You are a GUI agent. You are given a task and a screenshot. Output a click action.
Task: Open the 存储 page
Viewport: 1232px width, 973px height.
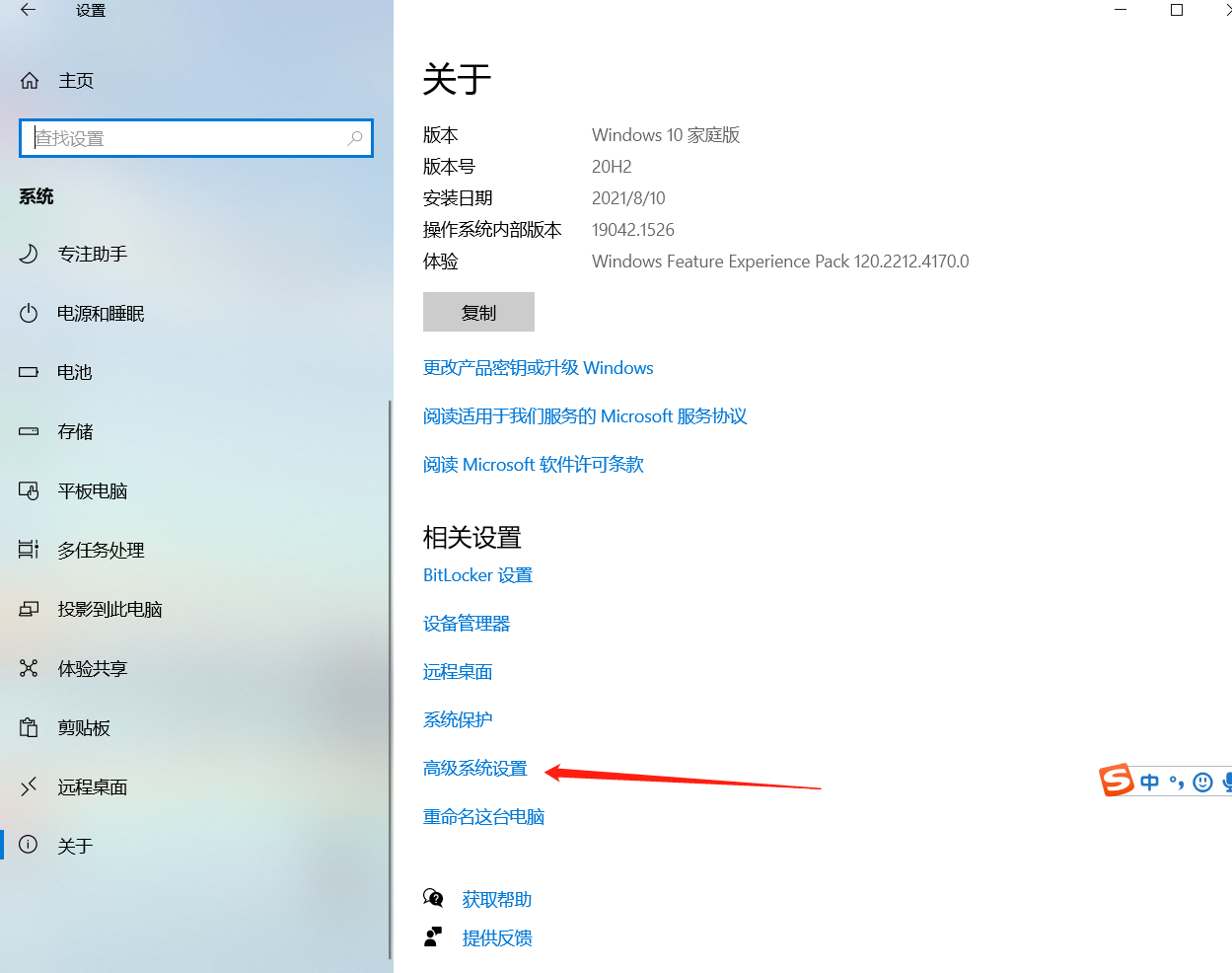(x=75, y=431)
